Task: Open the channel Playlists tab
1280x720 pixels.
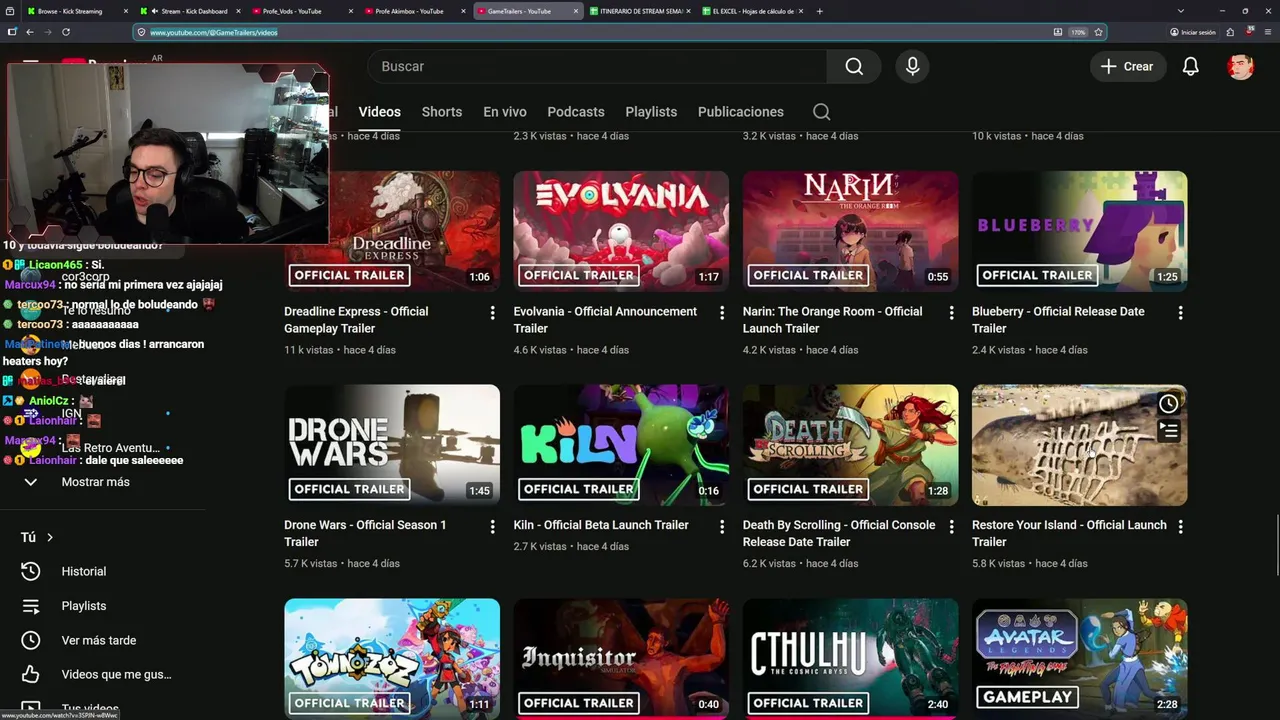Action: [x=651, y=112]
